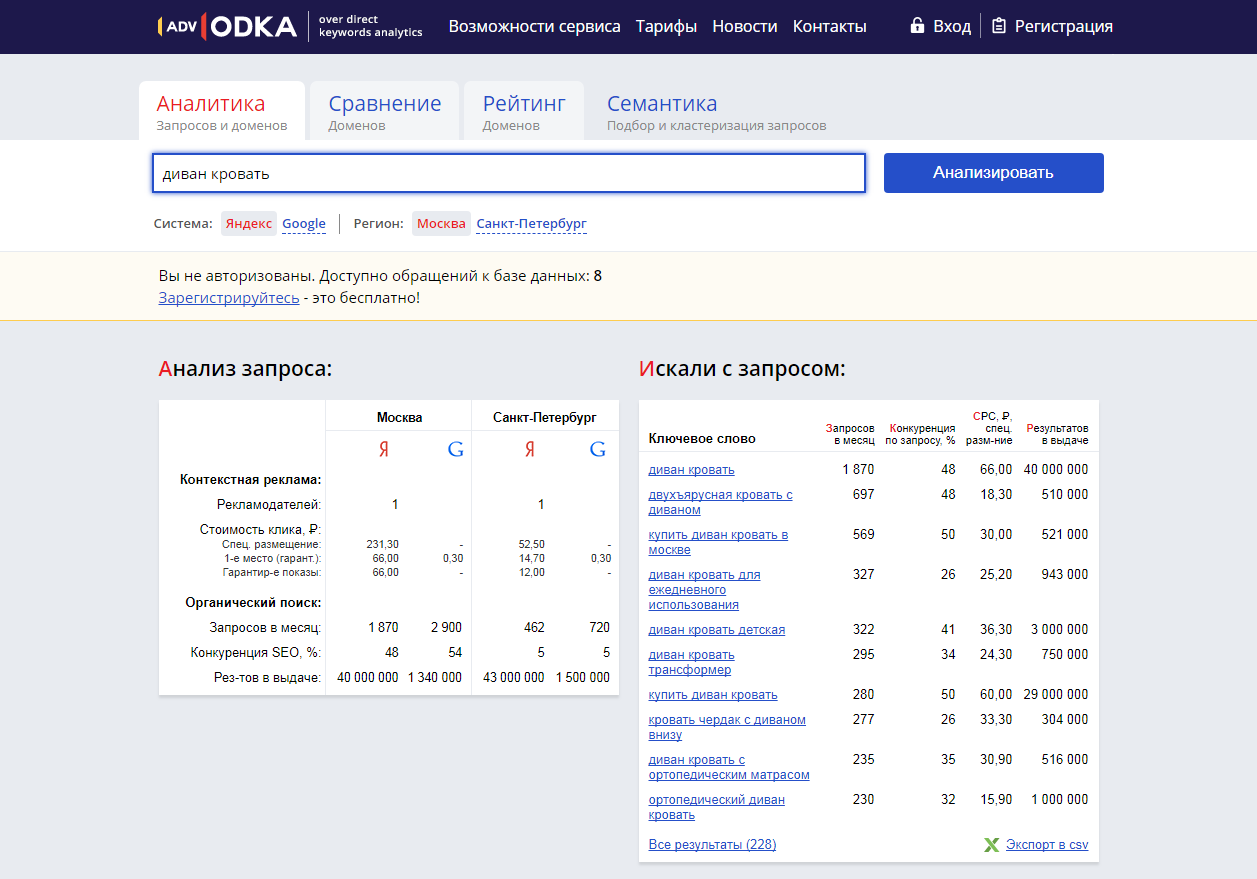Click the Экспорт в csv link
1257x879 pixels.
[x=1045, y=844]
